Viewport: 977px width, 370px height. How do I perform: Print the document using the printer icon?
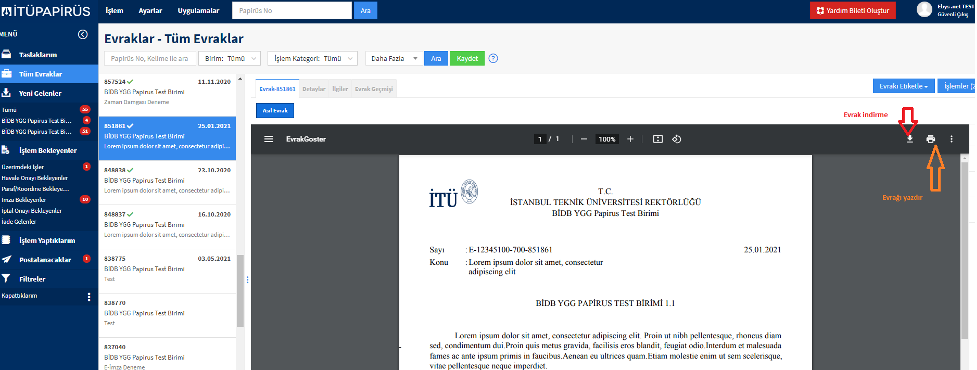click(931, 139)
